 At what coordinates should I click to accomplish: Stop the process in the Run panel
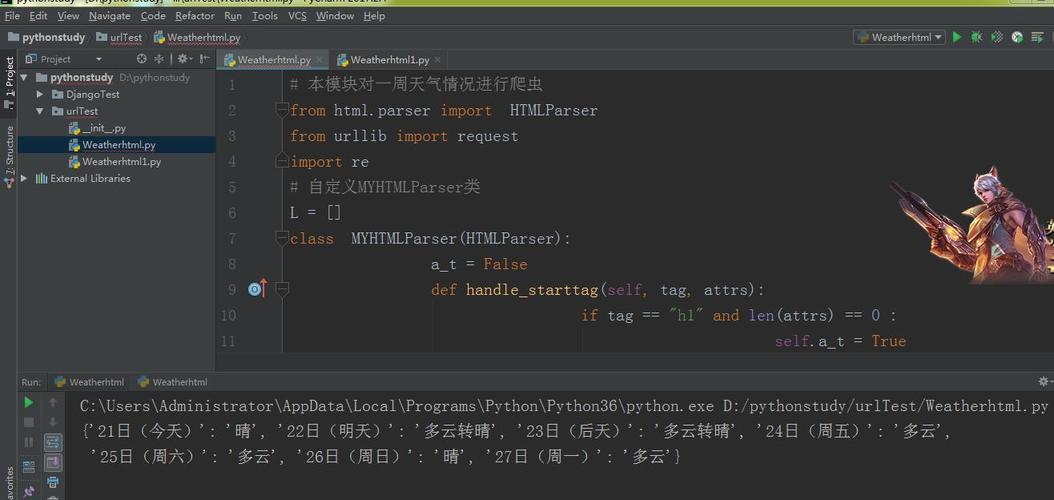[x=28, y=422]
